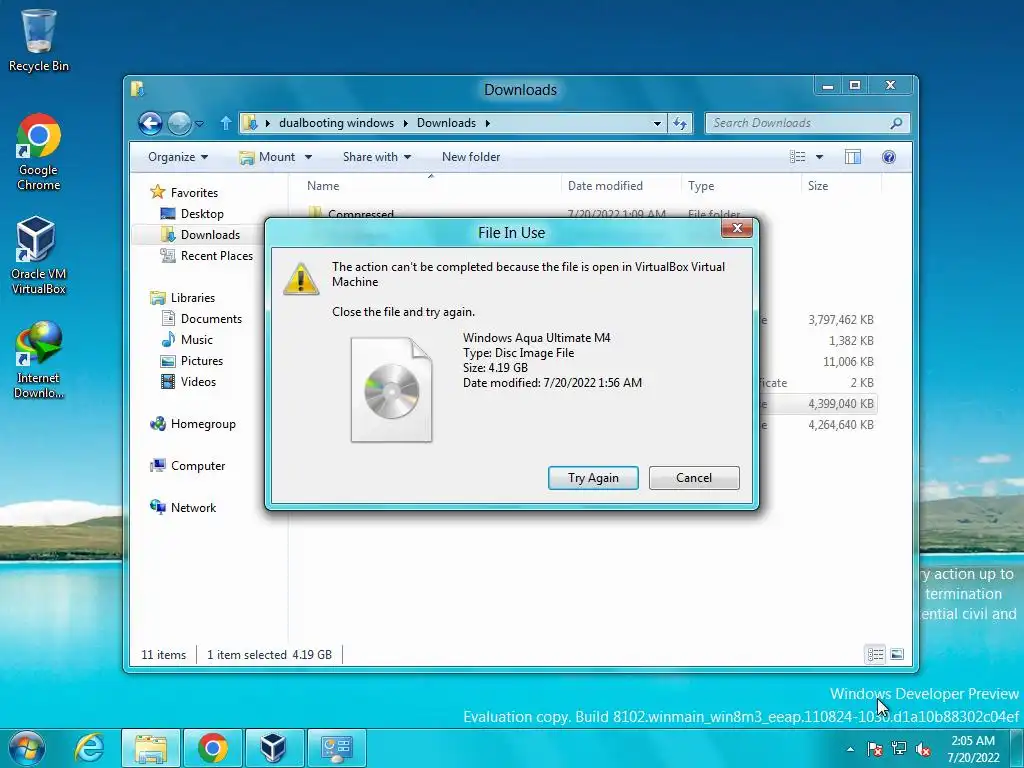The height and width of the screenshot is (768, 1024).
Task: Open VirtualBox from the taskbar
Action: (x=273, y=748)
